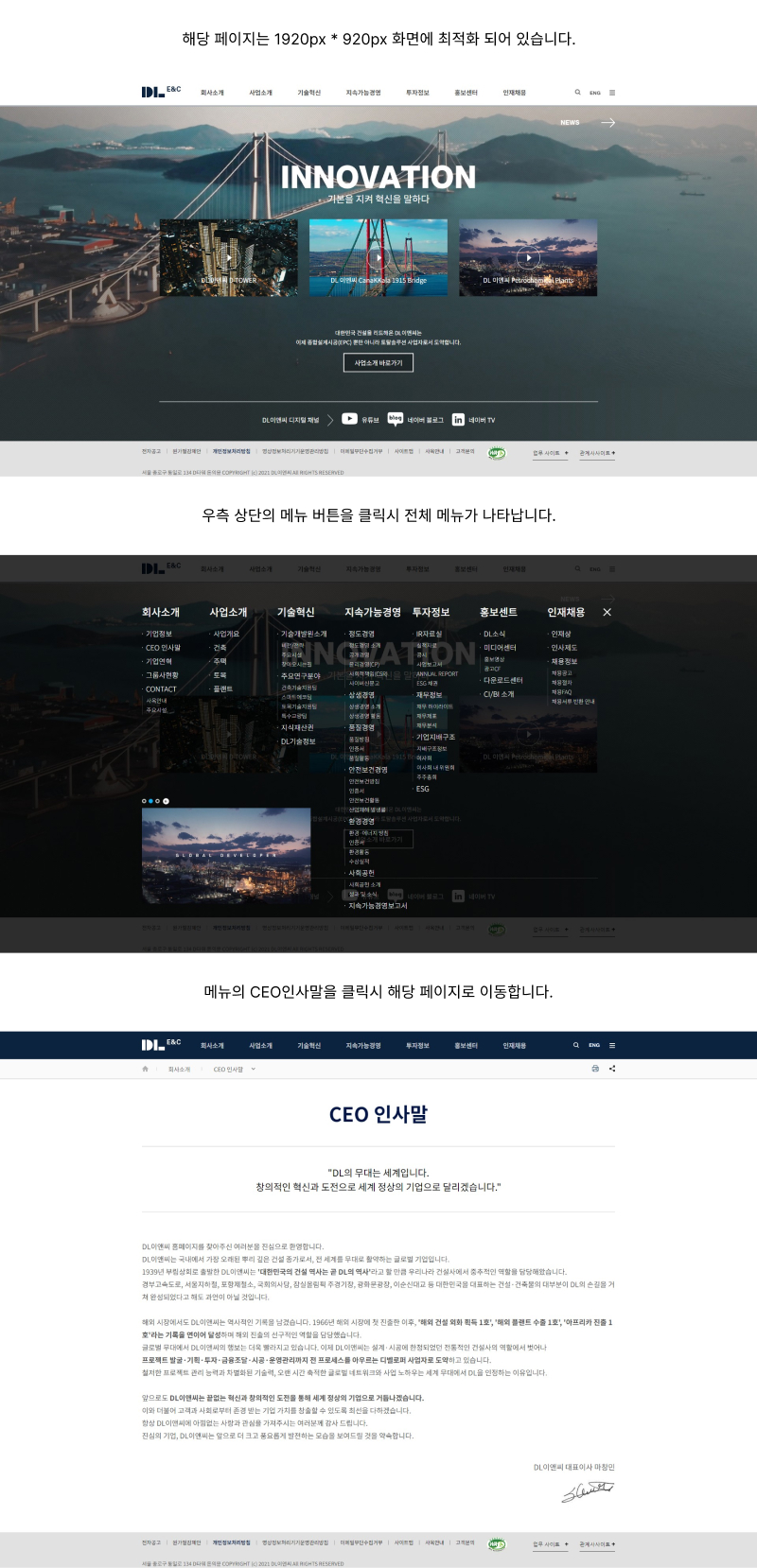
Task: Open the hamburger menu in the white hero-page header
Action: coord(612,93)
